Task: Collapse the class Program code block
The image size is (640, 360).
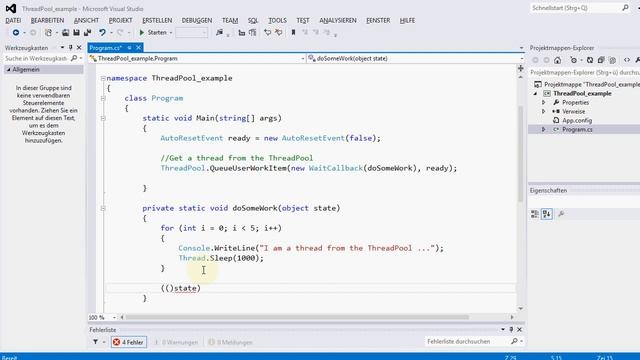Action: point(103,98)
